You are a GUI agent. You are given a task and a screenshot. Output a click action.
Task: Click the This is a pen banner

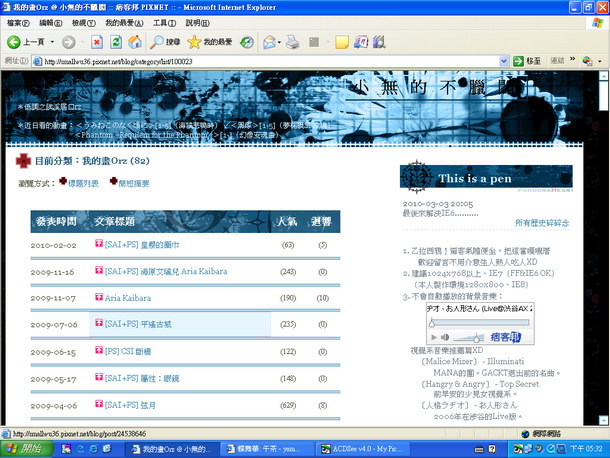click(x=486, y=177)
